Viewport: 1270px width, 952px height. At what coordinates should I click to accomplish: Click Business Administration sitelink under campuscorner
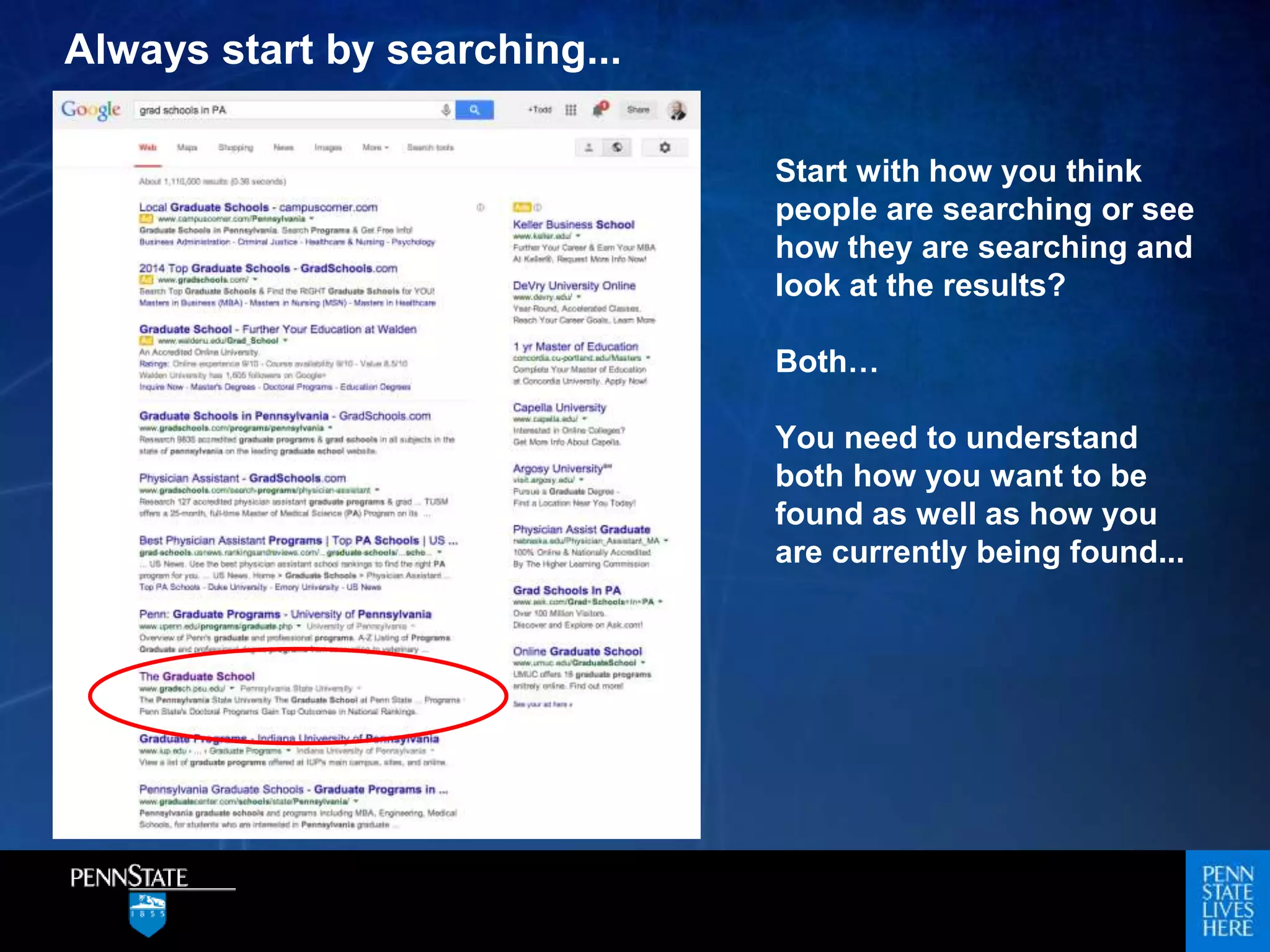point(184,242)
